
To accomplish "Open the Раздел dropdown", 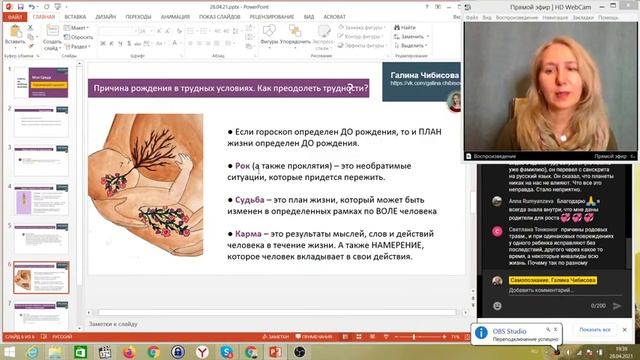I will (78, 46).
